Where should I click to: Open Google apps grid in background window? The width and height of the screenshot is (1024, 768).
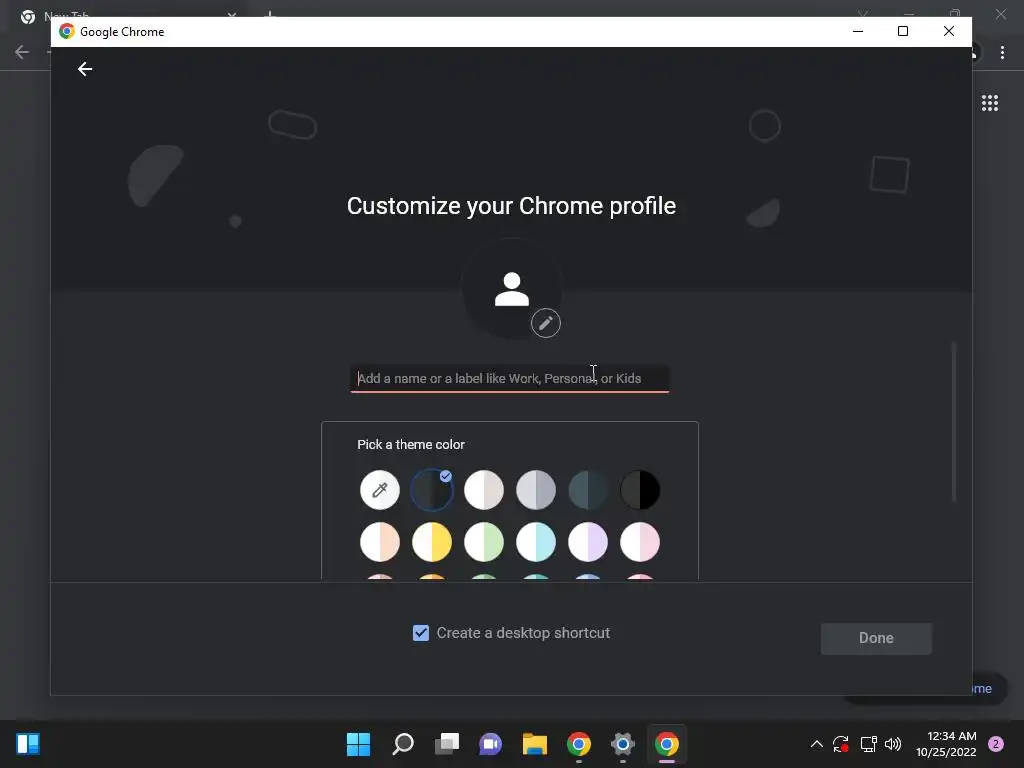click(x=989, y=103)
